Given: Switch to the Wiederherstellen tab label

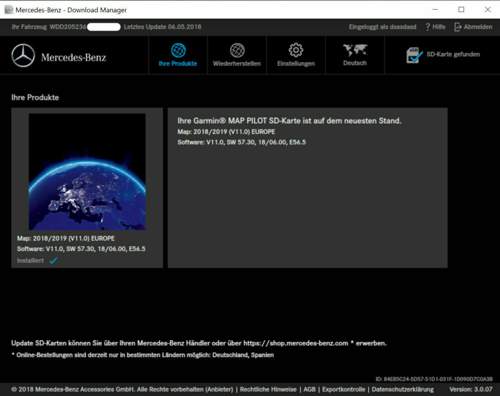Looking at the screenshot, I should click(237, 63).
